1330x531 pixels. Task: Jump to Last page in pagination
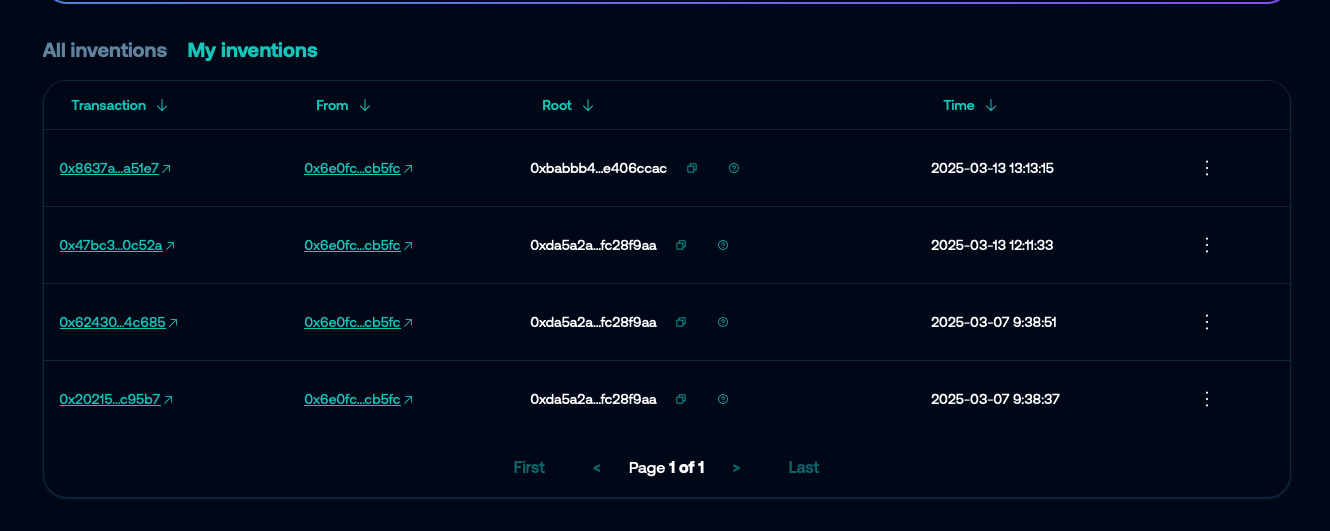[803, 468]
